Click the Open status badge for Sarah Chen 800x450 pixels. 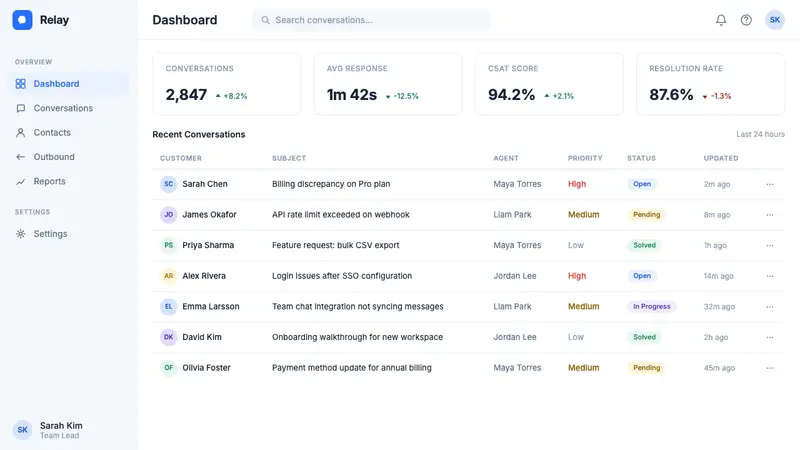click(x=642, y=184)
